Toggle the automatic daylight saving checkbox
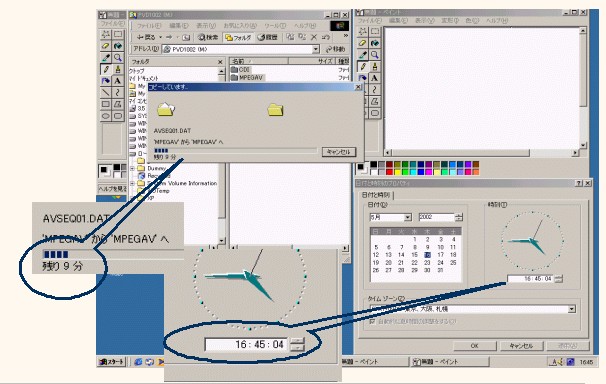 pyautogui.click(x=372, y=321)
